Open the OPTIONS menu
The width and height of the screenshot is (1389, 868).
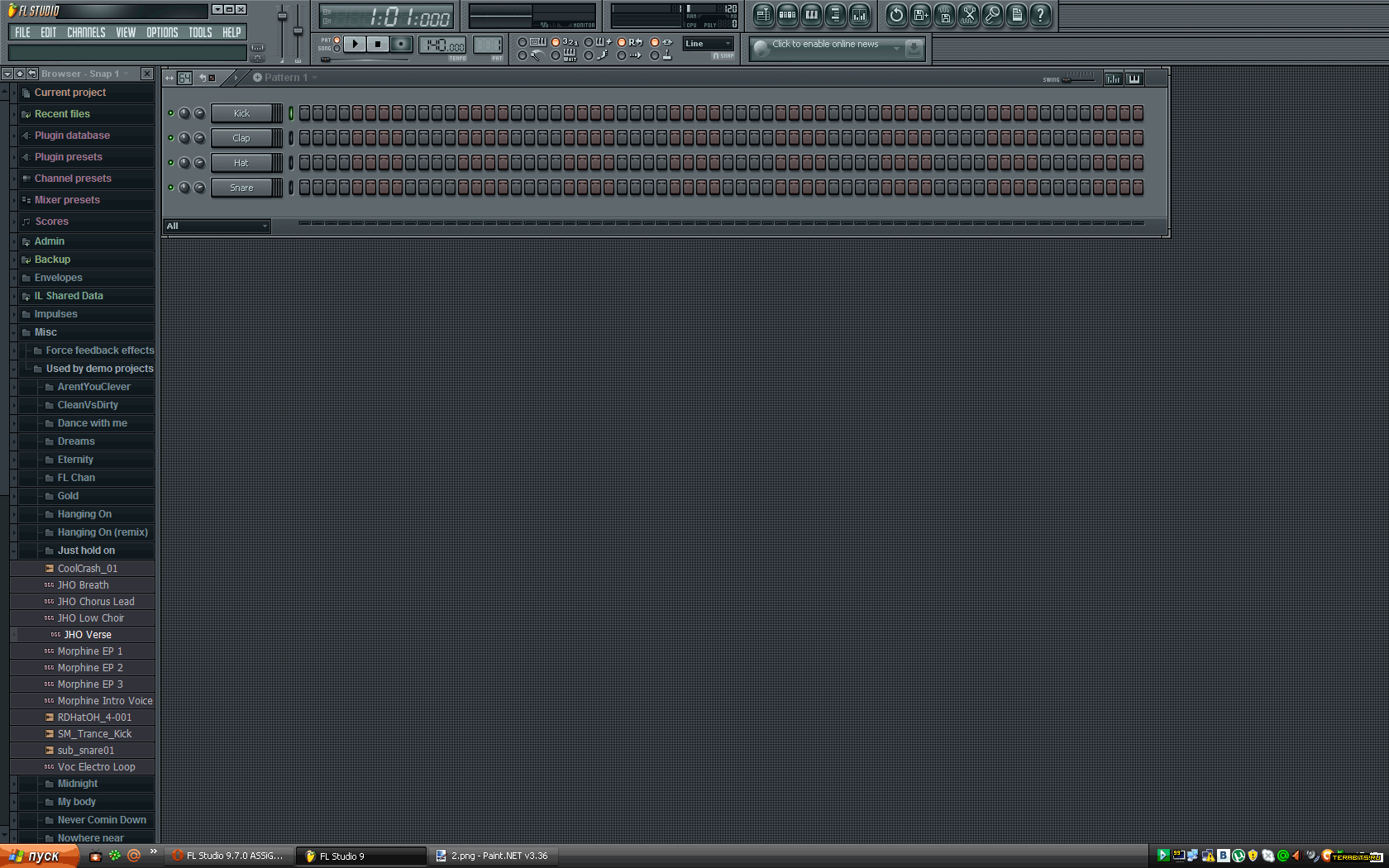point(162,33)
